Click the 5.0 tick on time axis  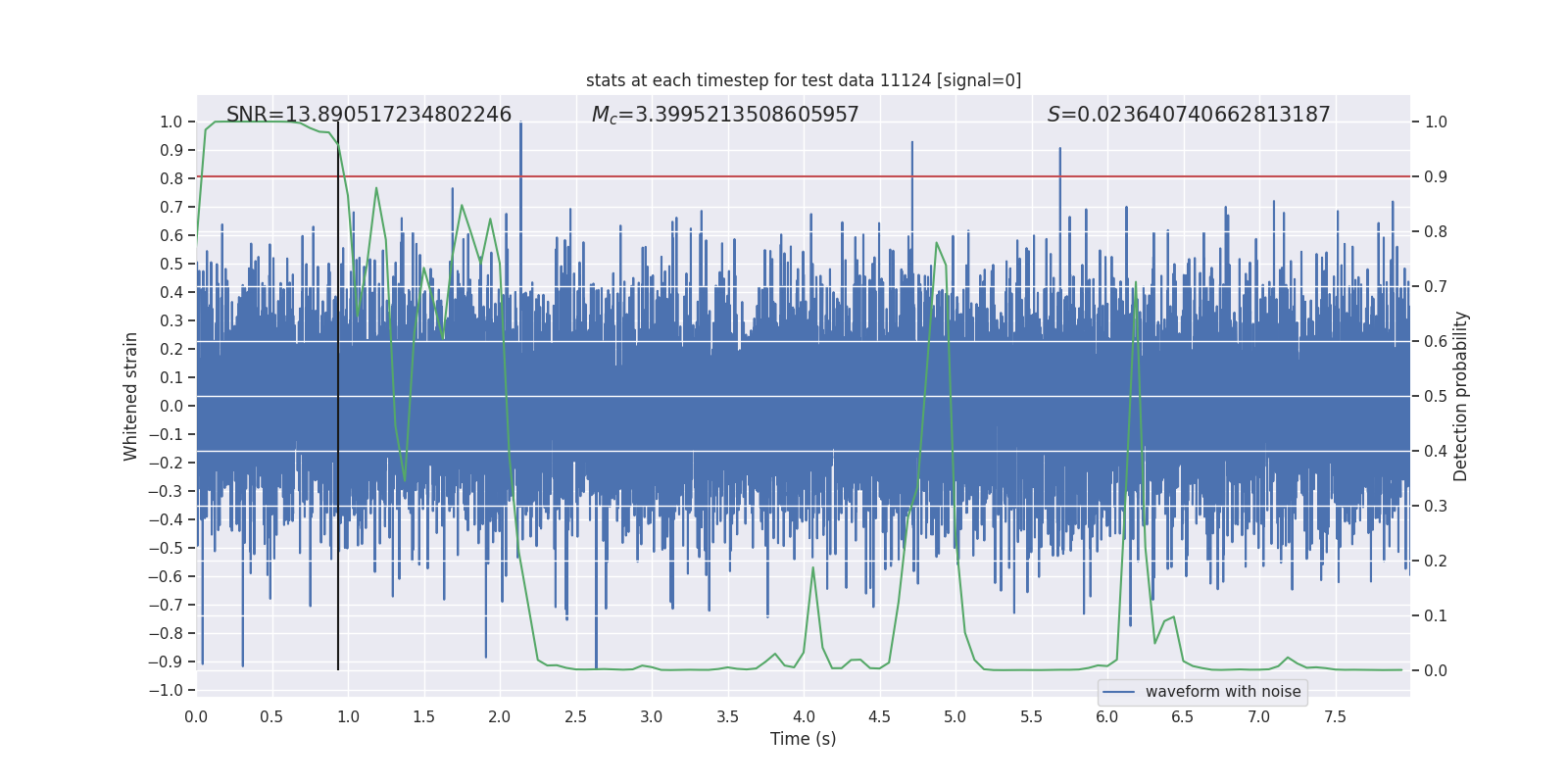[955, 716]
